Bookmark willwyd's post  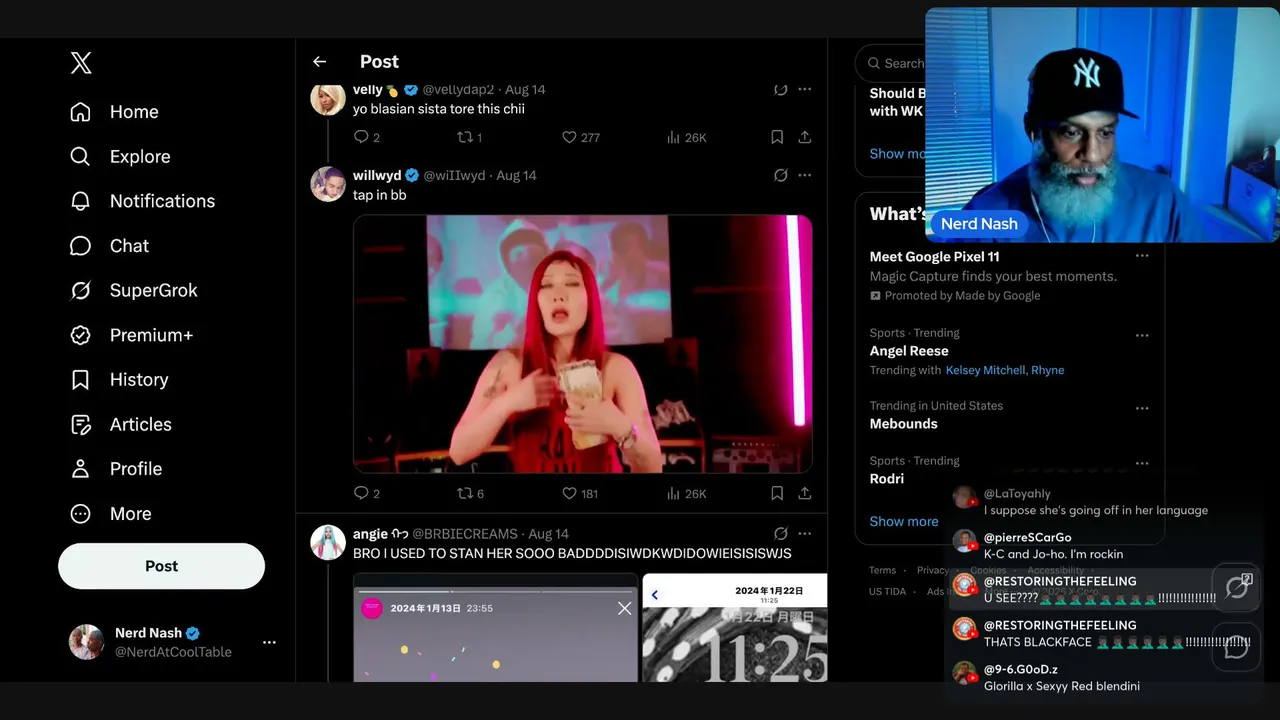777,493
